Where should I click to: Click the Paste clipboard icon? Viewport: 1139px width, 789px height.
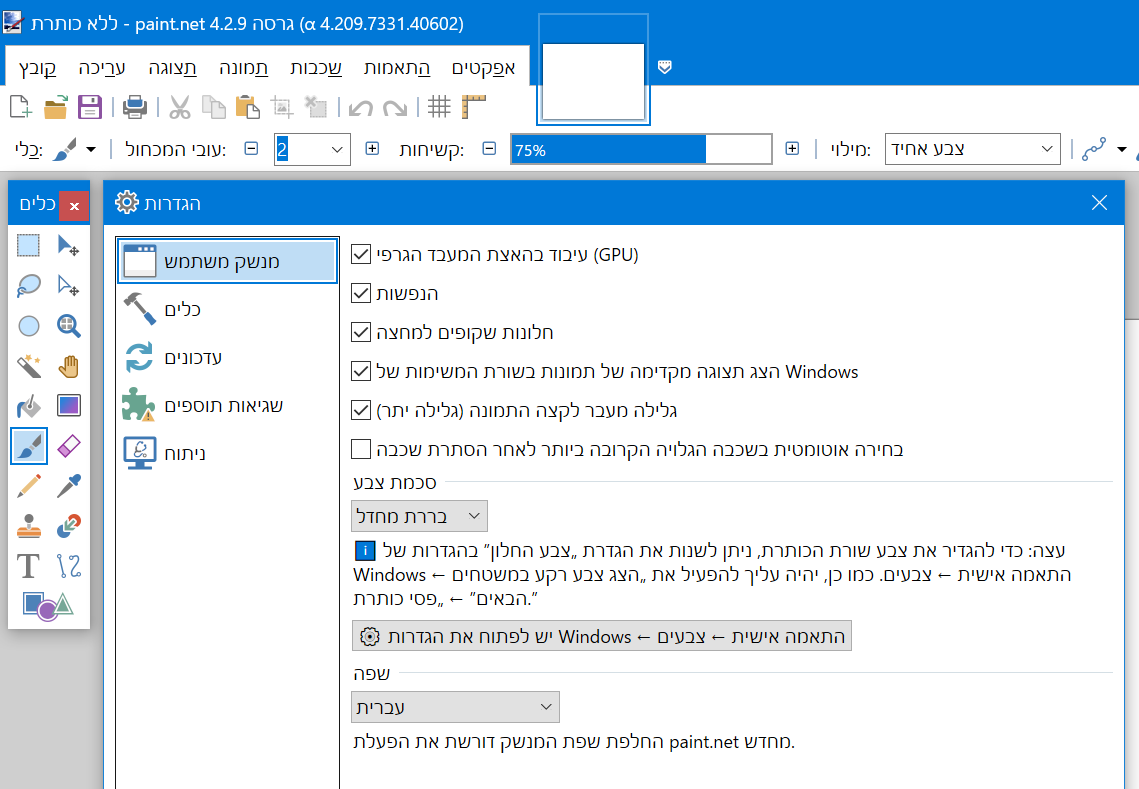[248, 107]
